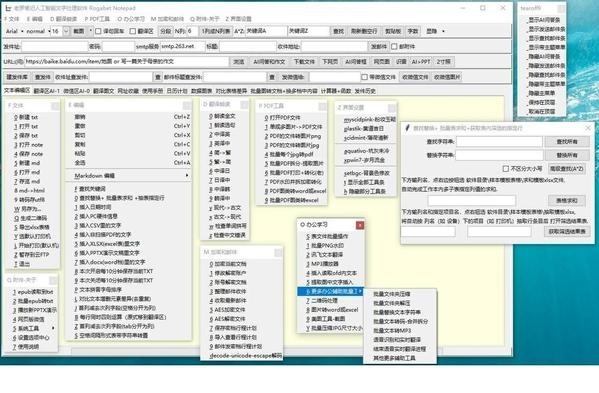Switch to the 日历计划 tab

pos(177,91)
